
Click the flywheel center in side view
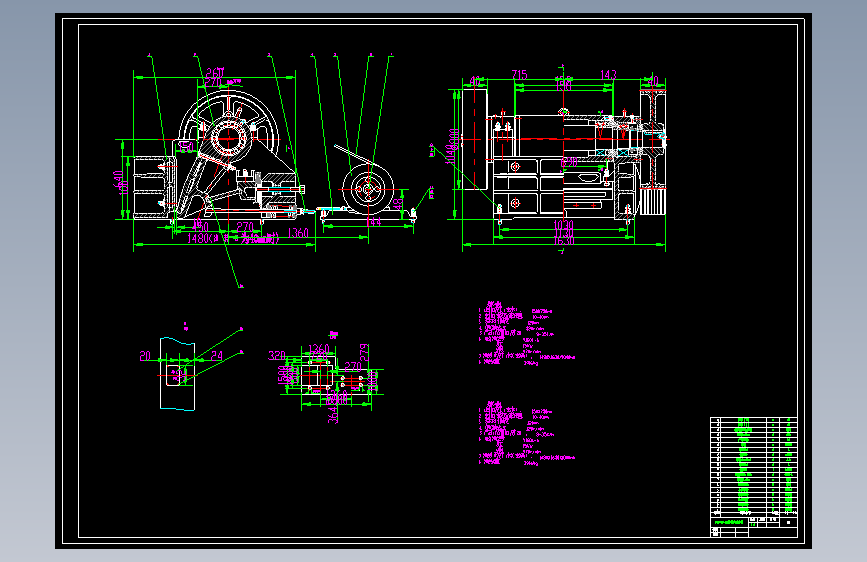[x=227, y=139]
